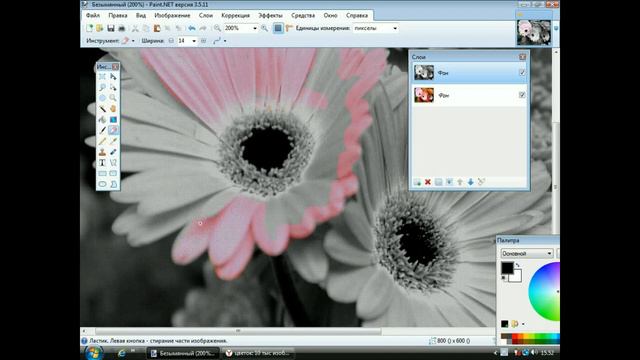Open layer properties in Слои panel
This screenshot has height=360, width=640.
[x=481, y=182]
